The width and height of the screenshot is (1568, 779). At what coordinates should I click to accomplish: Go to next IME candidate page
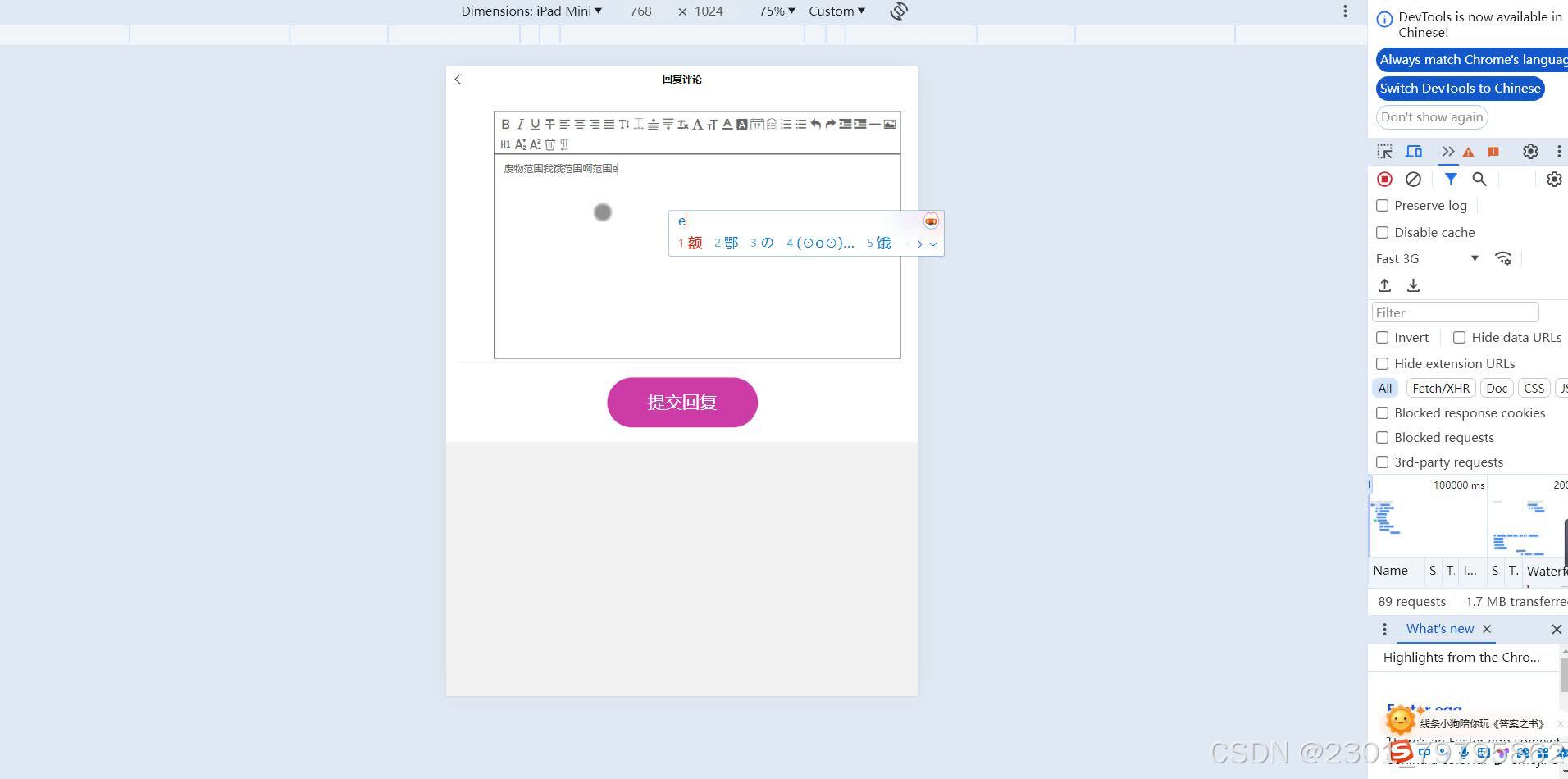(x=920, y=244)
